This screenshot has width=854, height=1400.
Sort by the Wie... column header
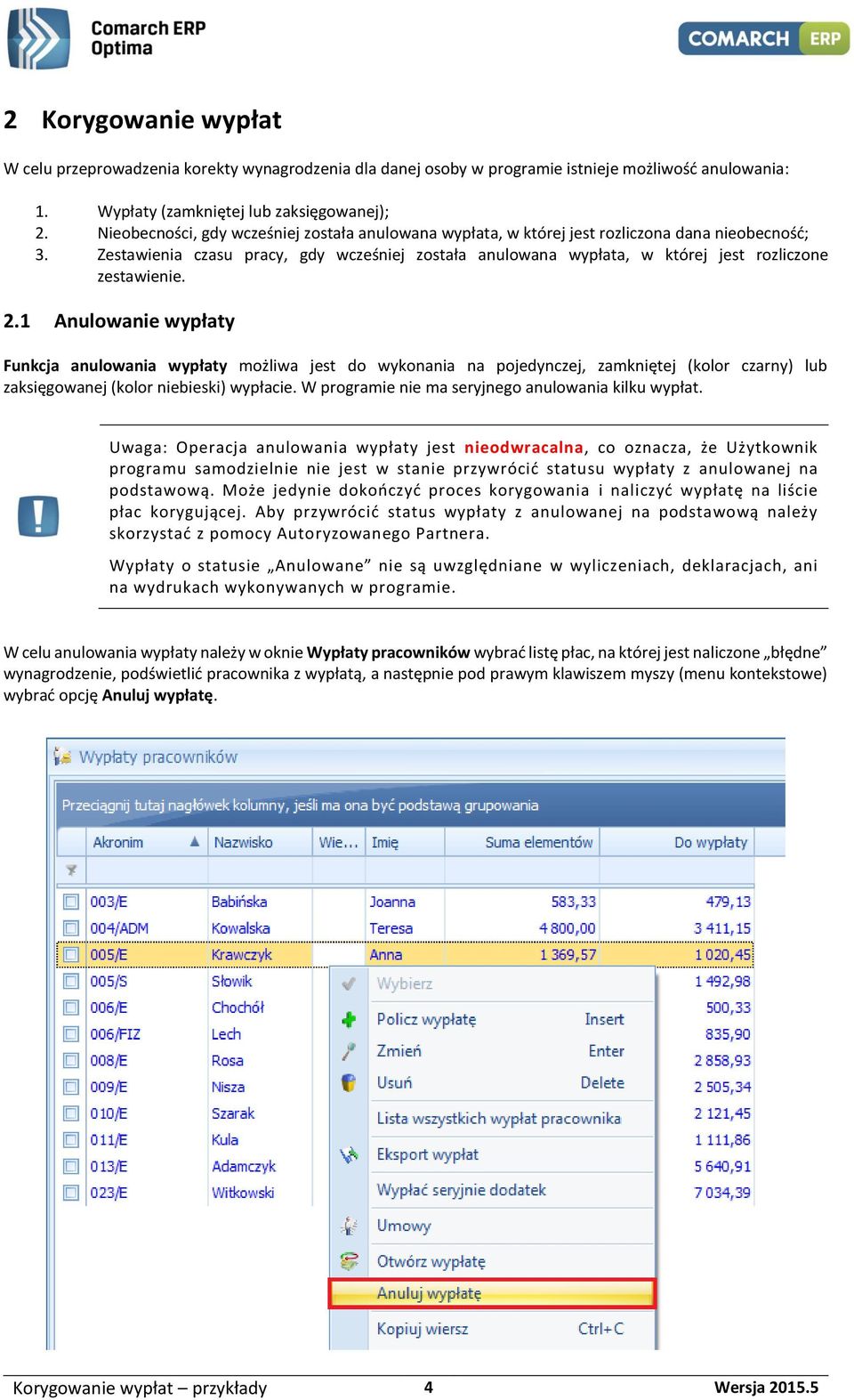(338, 842)
